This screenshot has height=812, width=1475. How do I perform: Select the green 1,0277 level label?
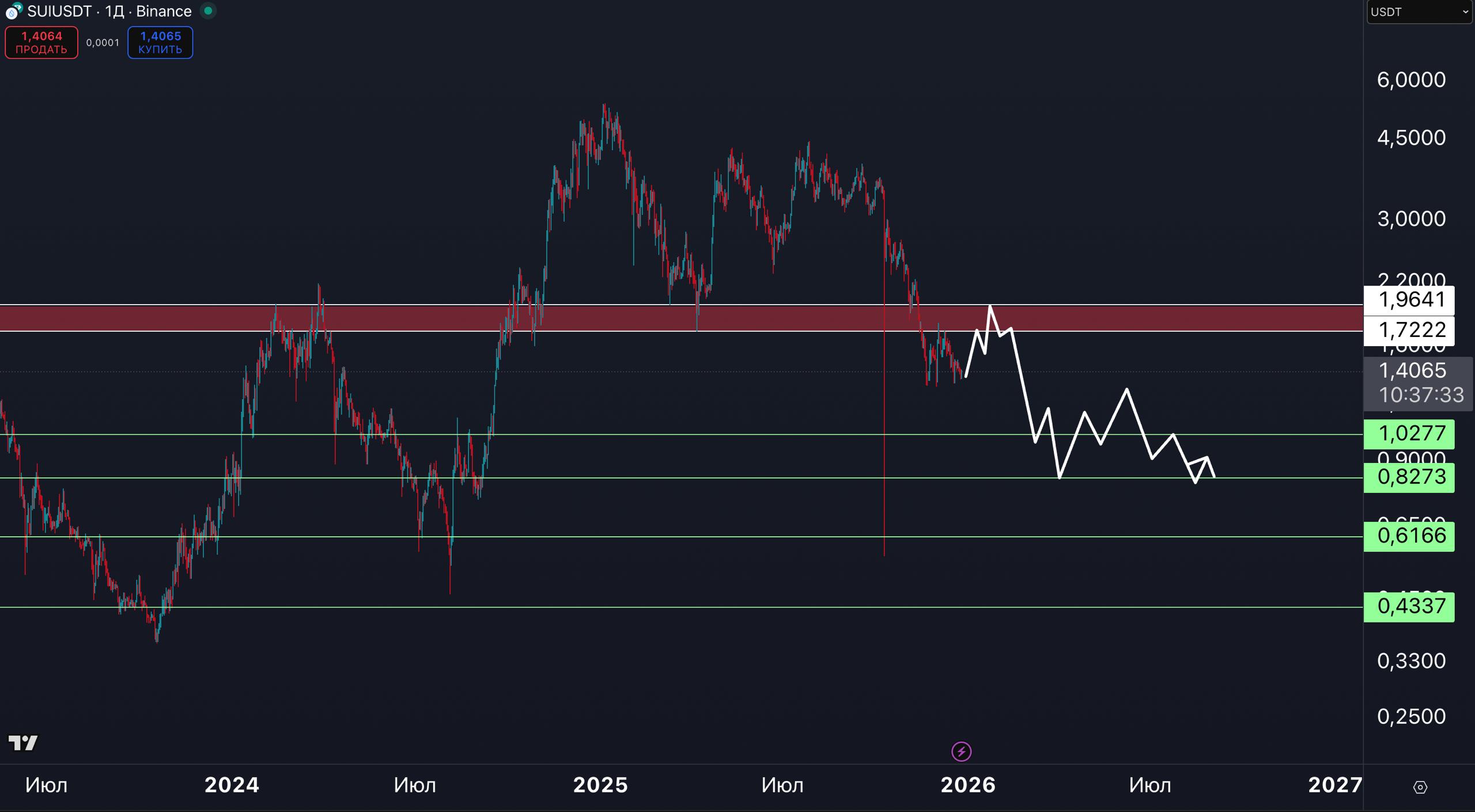coord(1409,433)
